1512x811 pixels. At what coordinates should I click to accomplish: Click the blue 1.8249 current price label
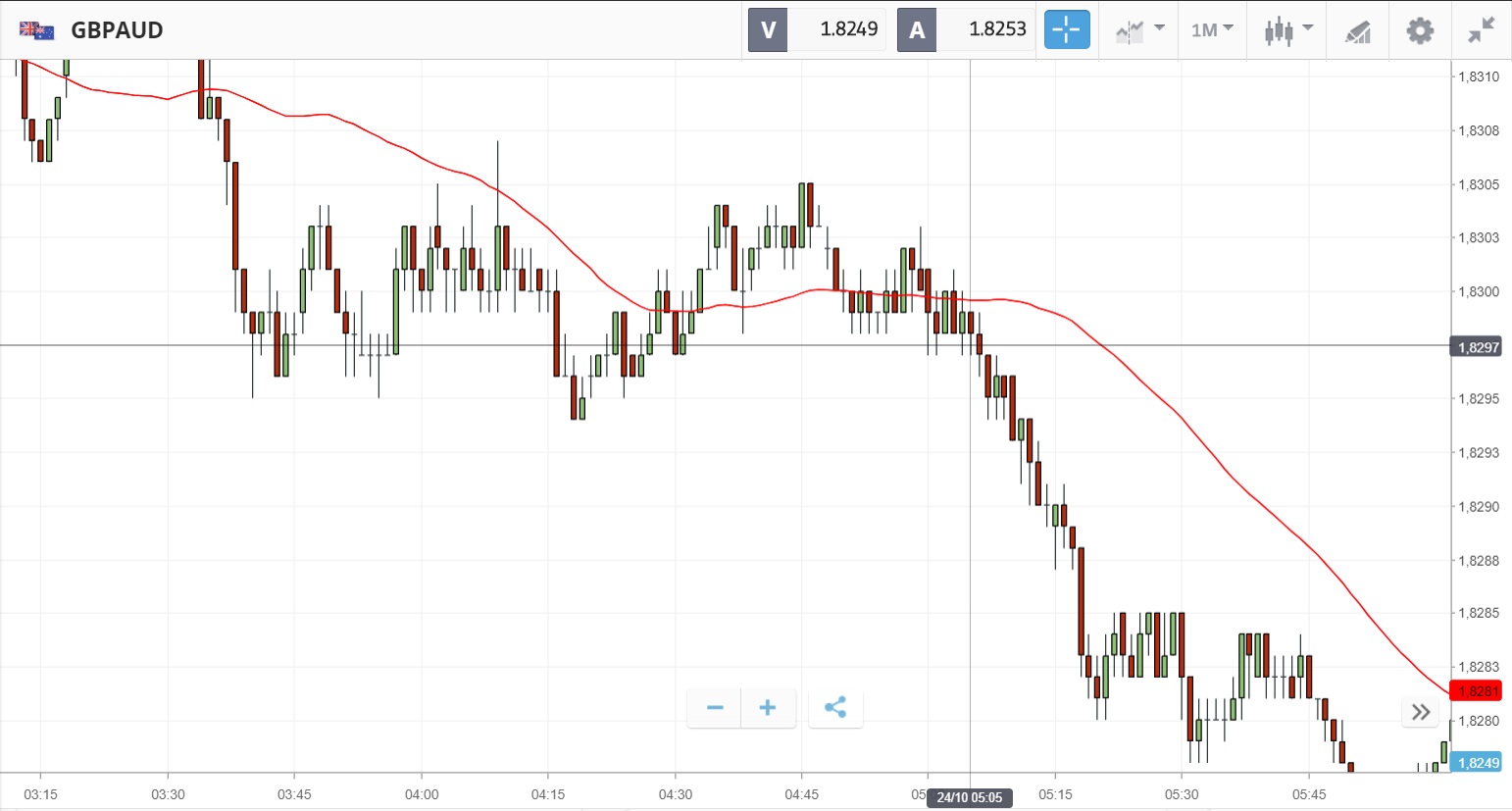point(1476,763)
